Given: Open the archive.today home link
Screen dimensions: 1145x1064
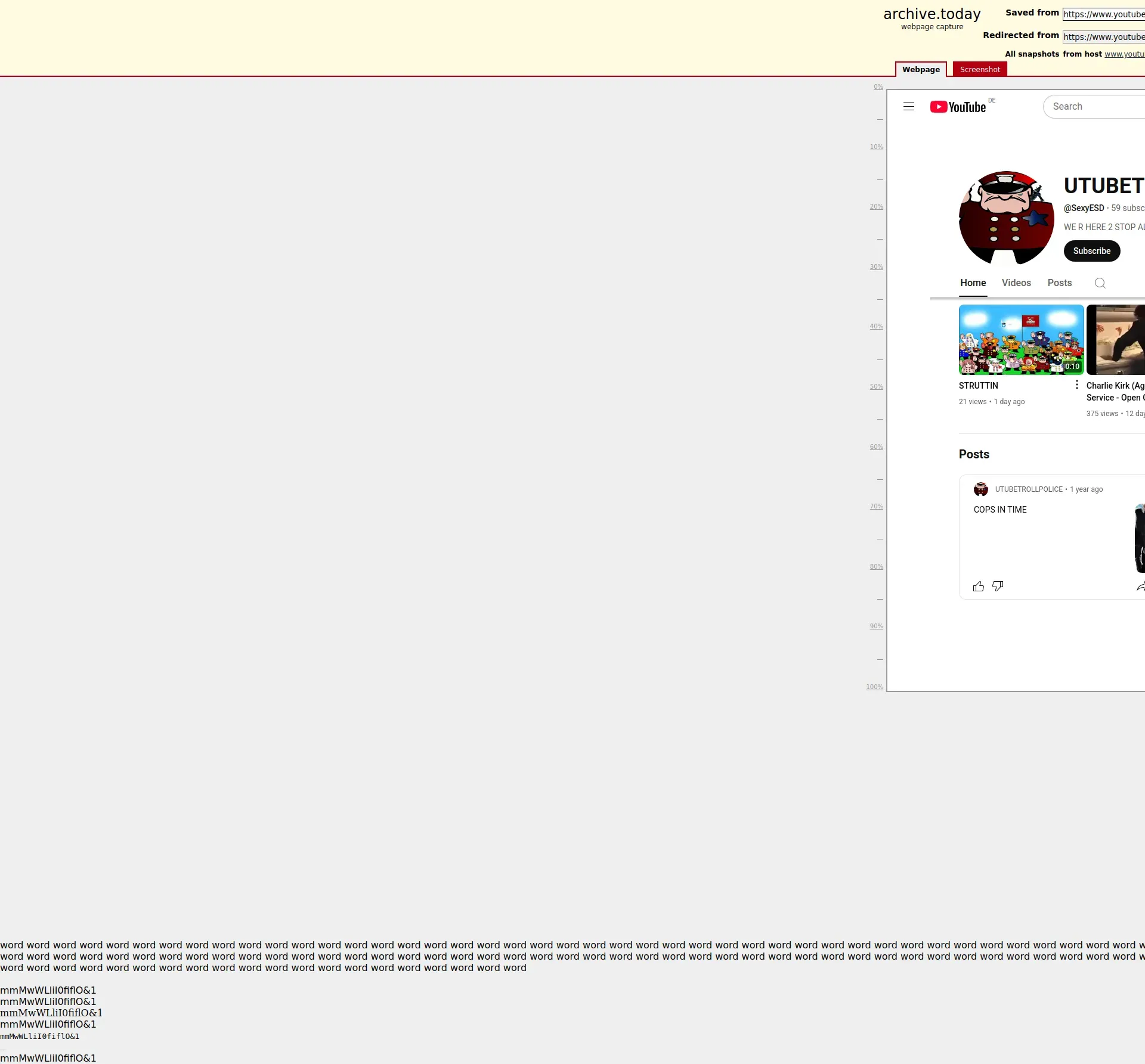Looking at the screenshot, I should coord(932,14).
